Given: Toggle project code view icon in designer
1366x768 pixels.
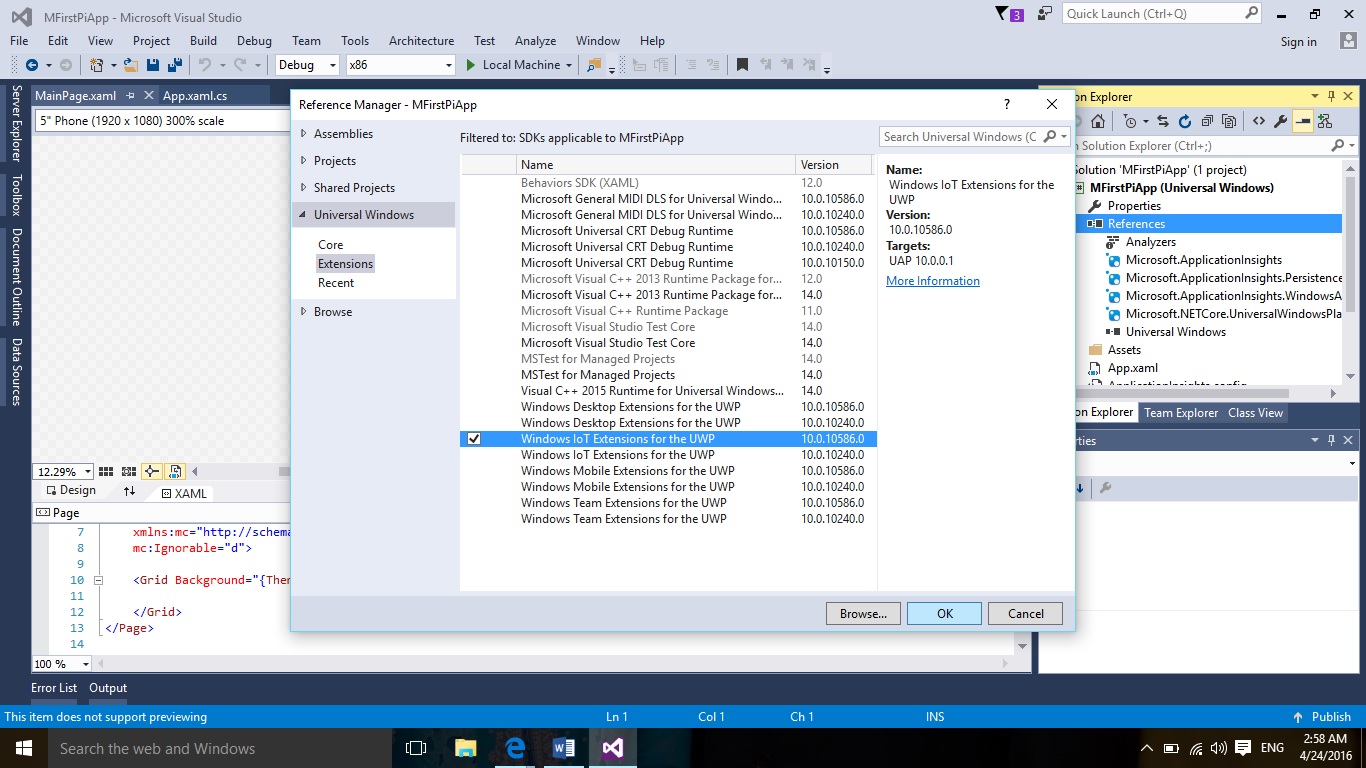Looking at the screenshot, I should pyautogui.click(x=175, y=471).
